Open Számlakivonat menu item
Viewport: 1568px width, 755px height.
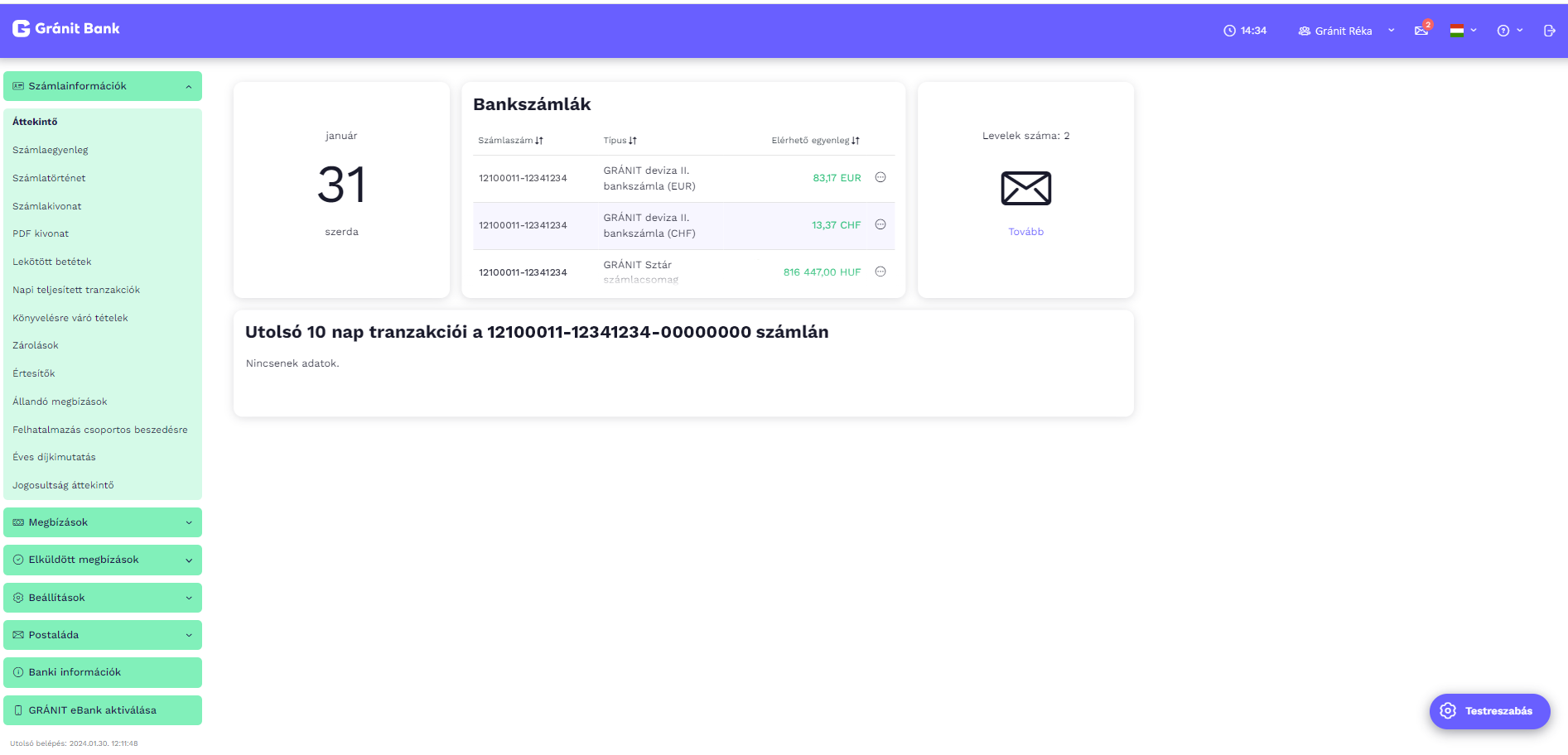[47, 206]
